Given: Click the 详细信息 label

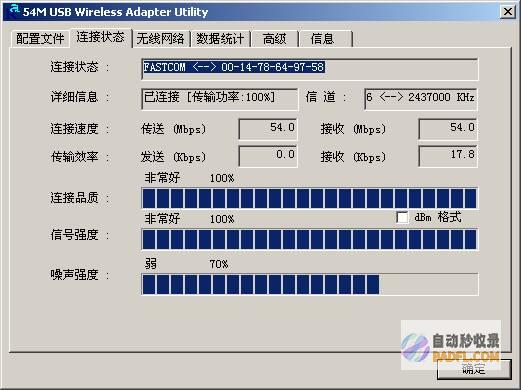Looking at the screenshot, I should click(79, 97).
